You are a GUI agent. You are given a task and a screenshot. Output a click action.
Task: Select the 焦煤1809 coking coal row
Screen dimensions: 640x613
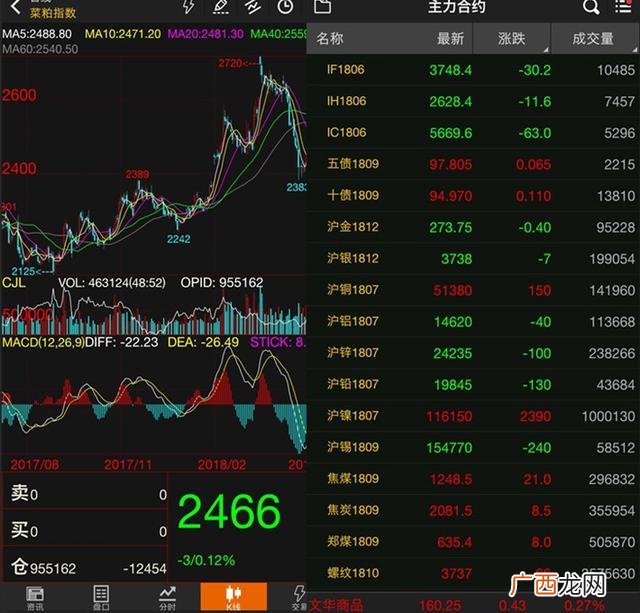473,479
